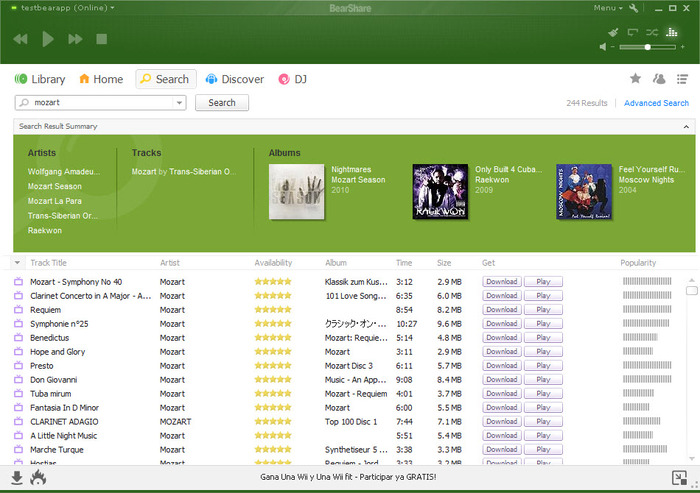Select artist Mozart Season

point(54,186)
